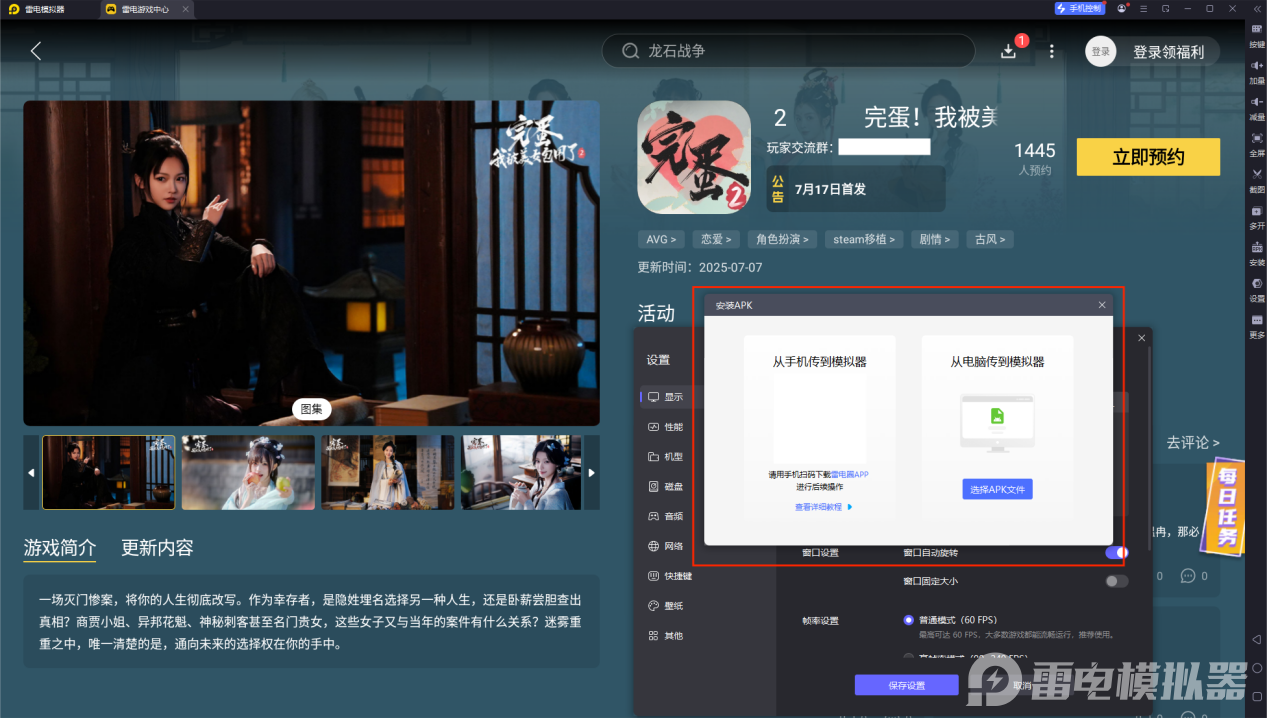Open 设置 settings from the right sidebar
This screenshot has width=1267, height=718.
(x=1257, y=289)
